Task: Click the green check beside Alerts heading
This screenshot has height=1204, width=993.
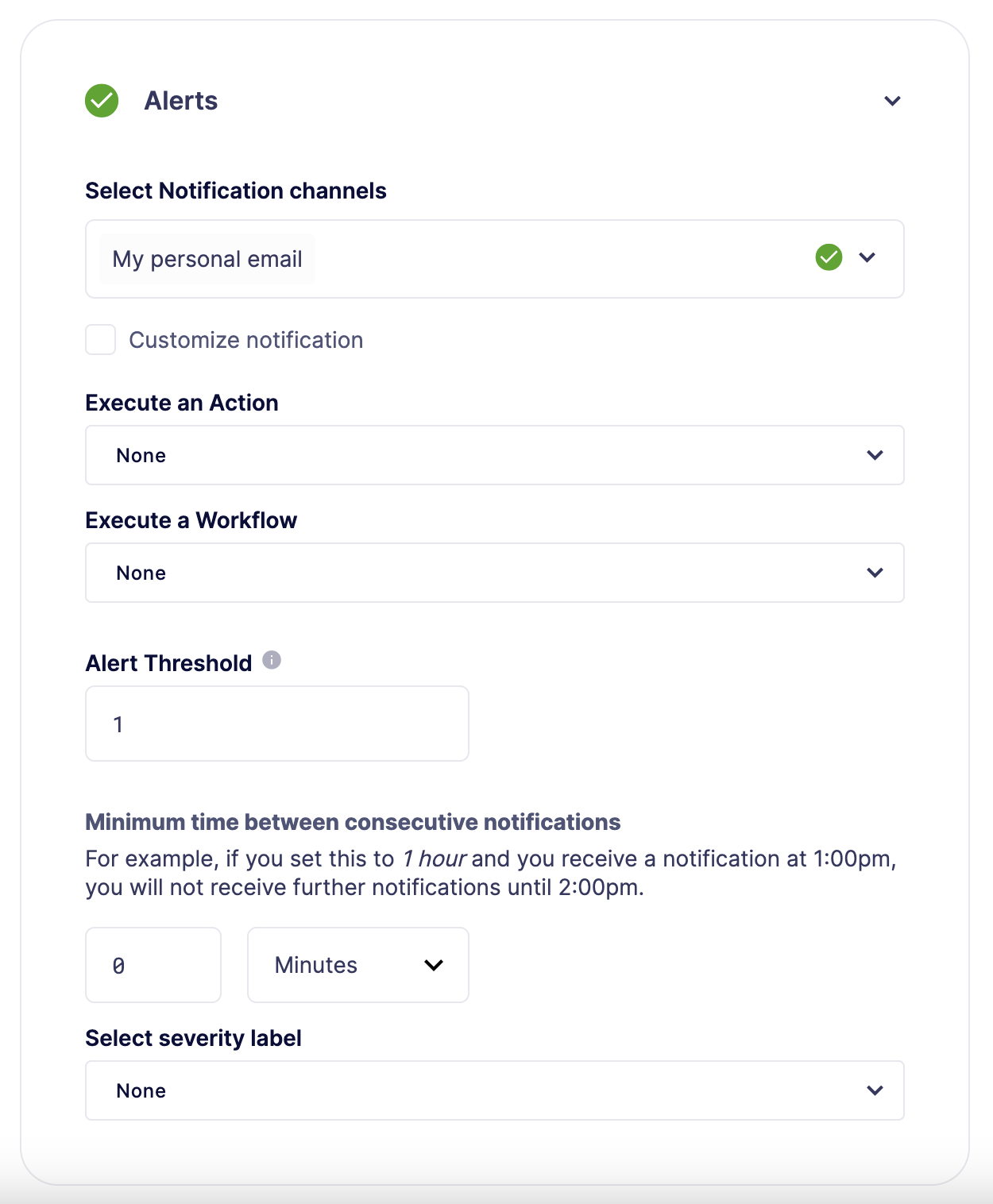Action: tap(101, 101)
